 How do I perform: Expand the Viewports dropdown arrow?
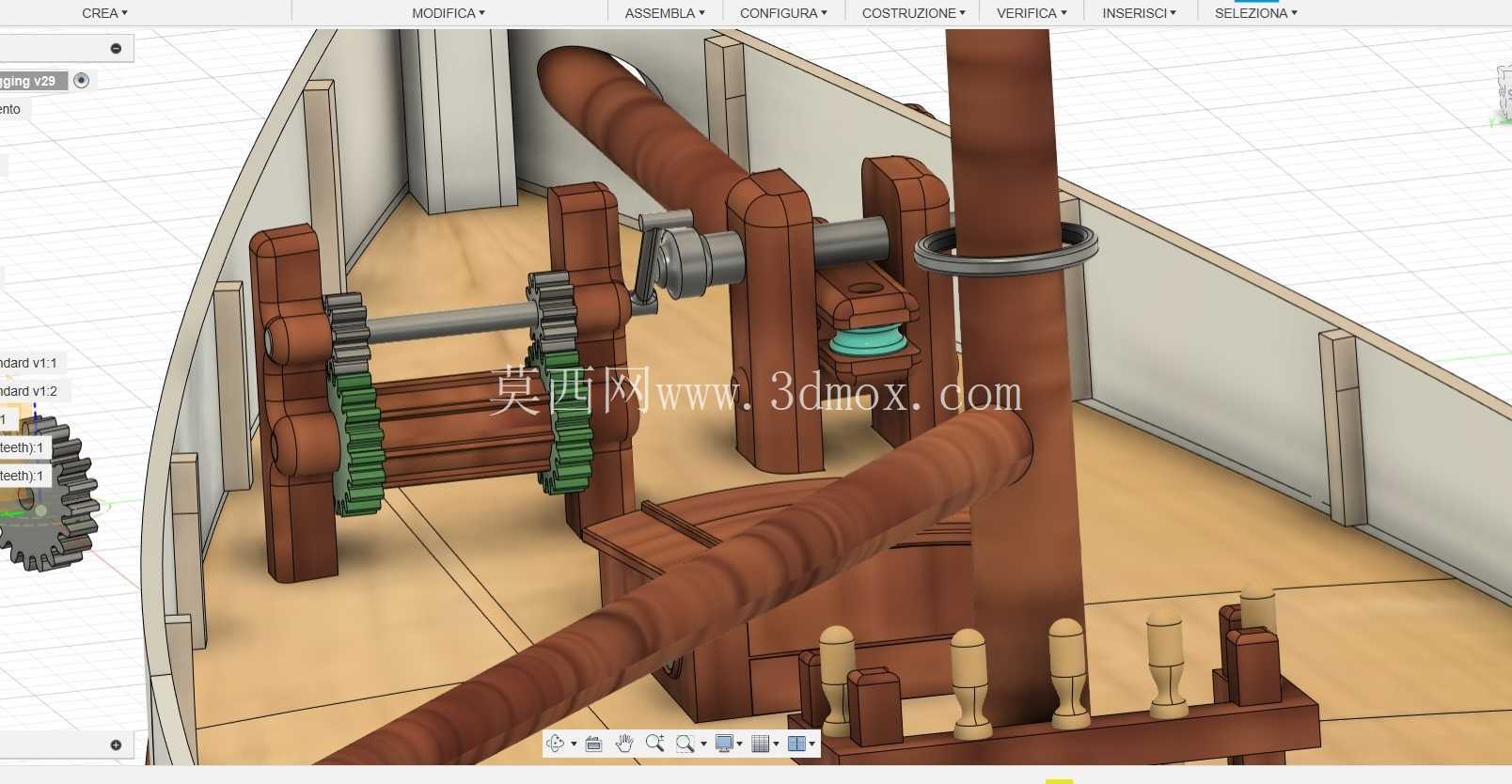811,744
